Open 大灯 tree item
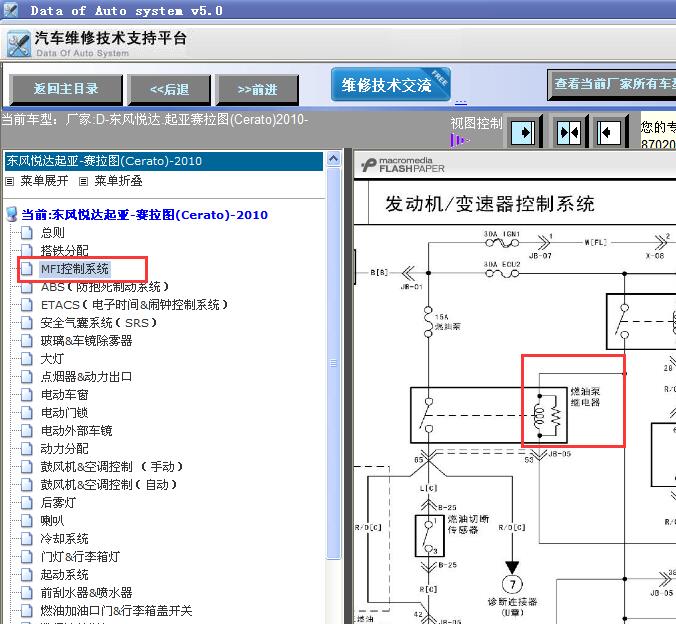The height and width of the screenshot is (624, 676). (x=52, y=359)
